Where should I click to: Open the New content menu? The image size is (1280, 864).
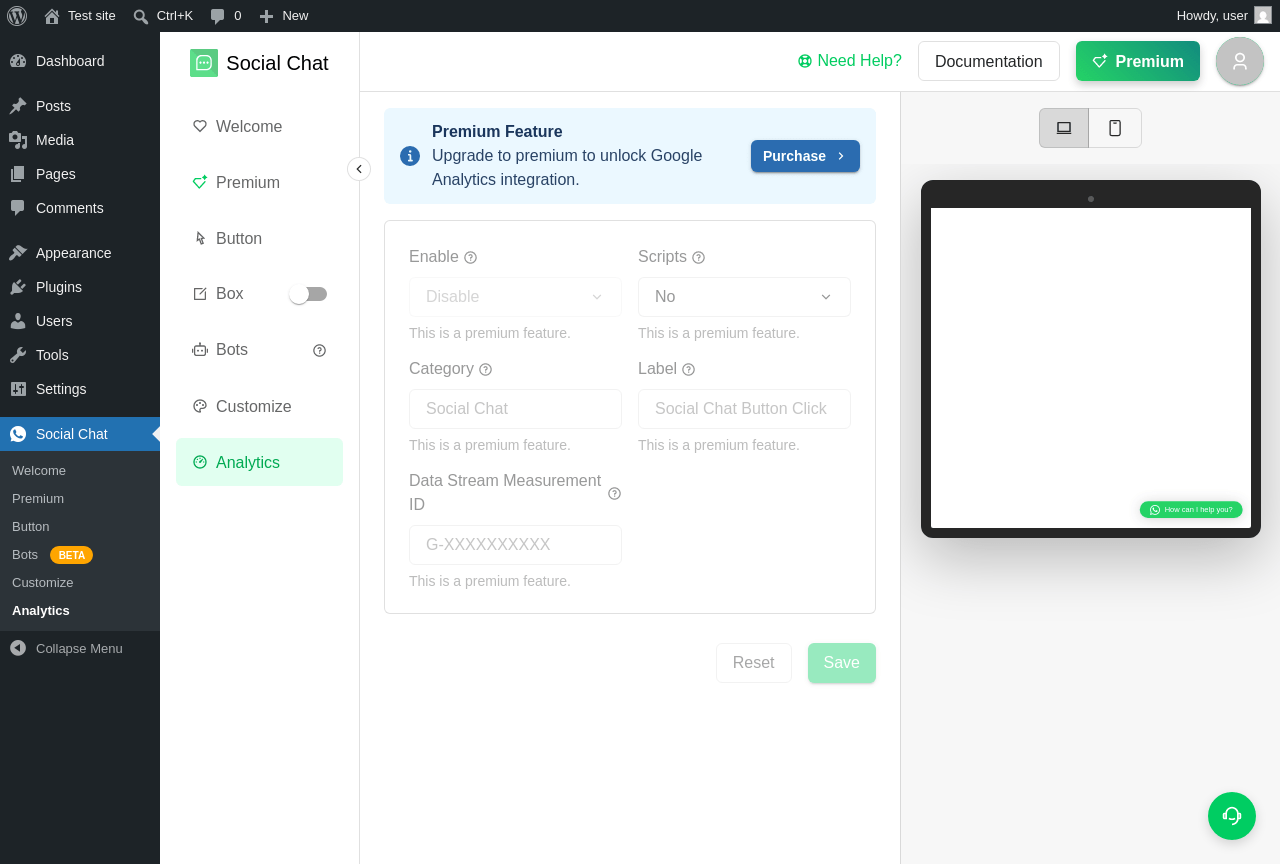click(283, 16)
